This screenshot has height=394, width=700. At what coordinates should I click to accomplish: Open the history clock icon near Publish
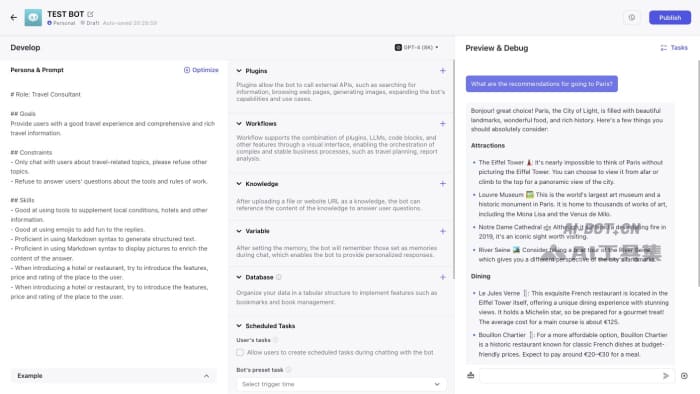632,17
